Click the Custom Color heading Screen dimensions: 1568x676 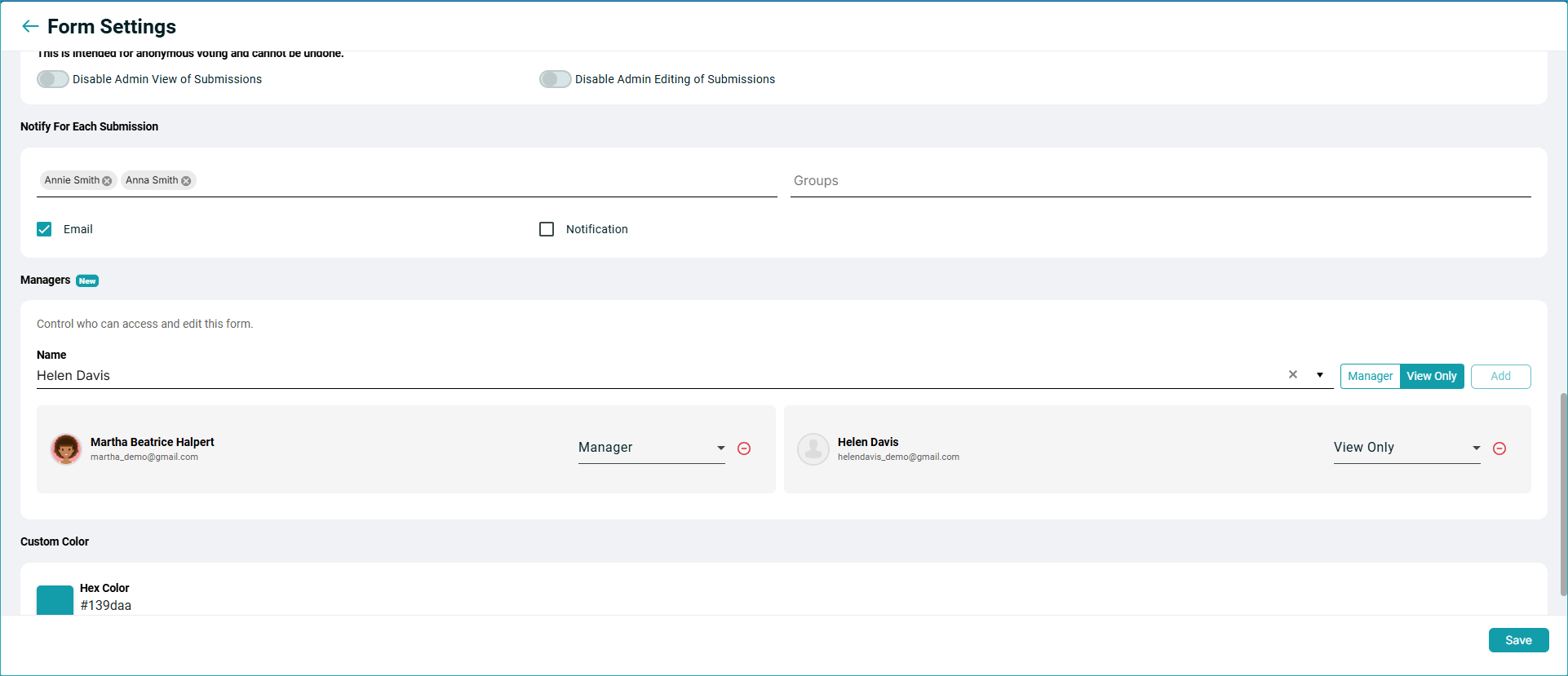pos(55,541)
